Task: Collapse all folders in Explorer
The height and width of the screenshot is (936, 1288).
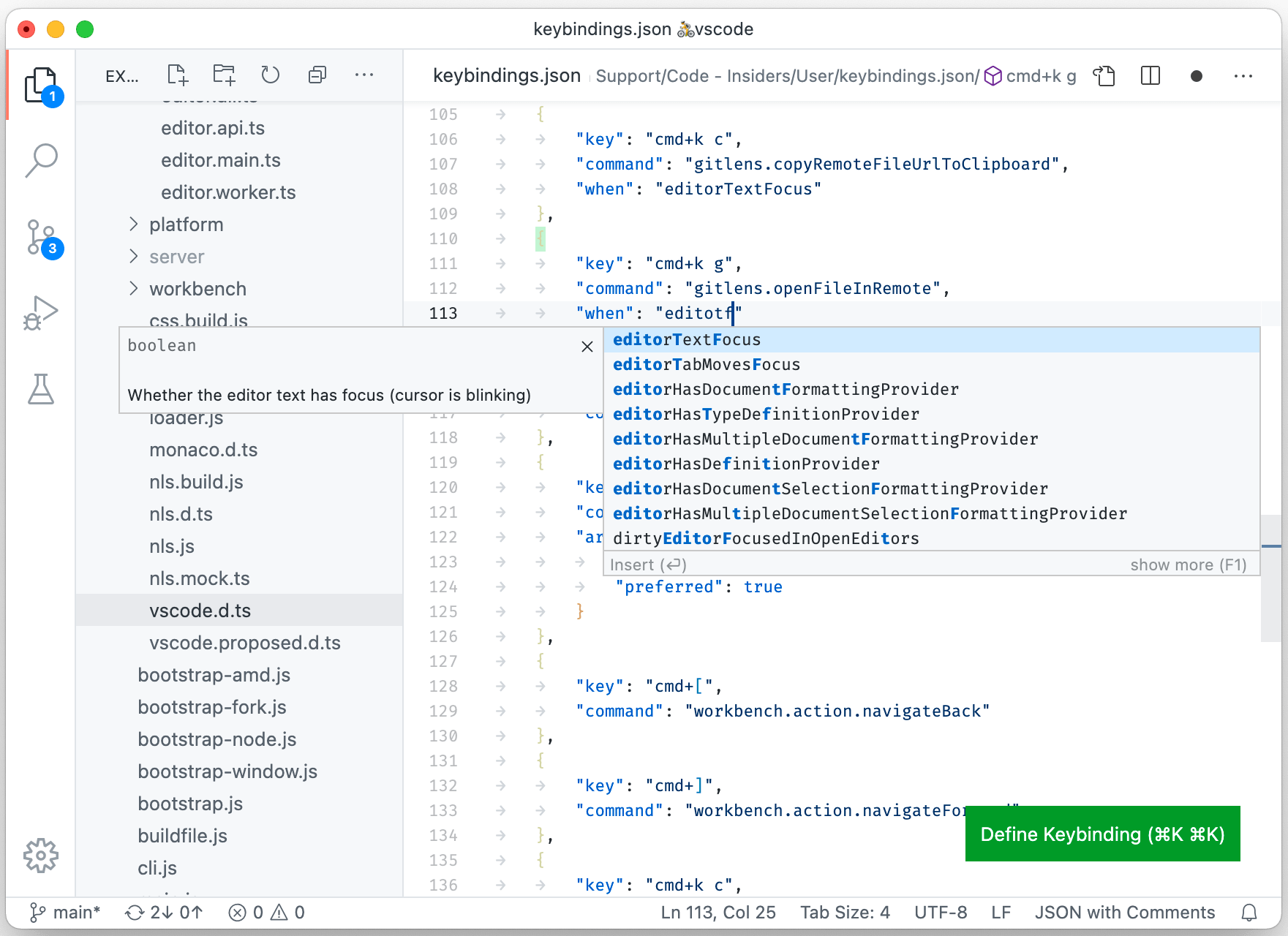Action: tap(317, 75)
